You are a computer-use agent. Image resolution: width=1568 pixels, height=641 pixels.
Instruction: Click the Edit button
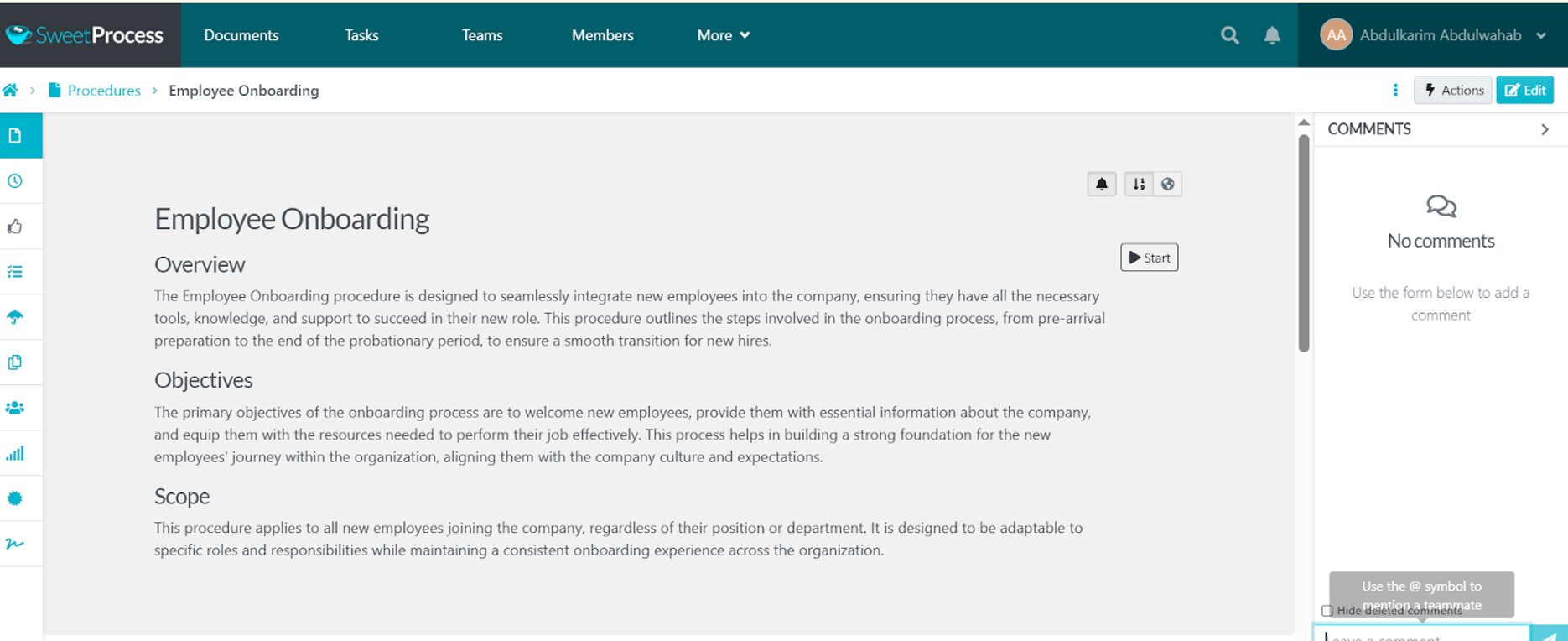tap(1525, 91)
